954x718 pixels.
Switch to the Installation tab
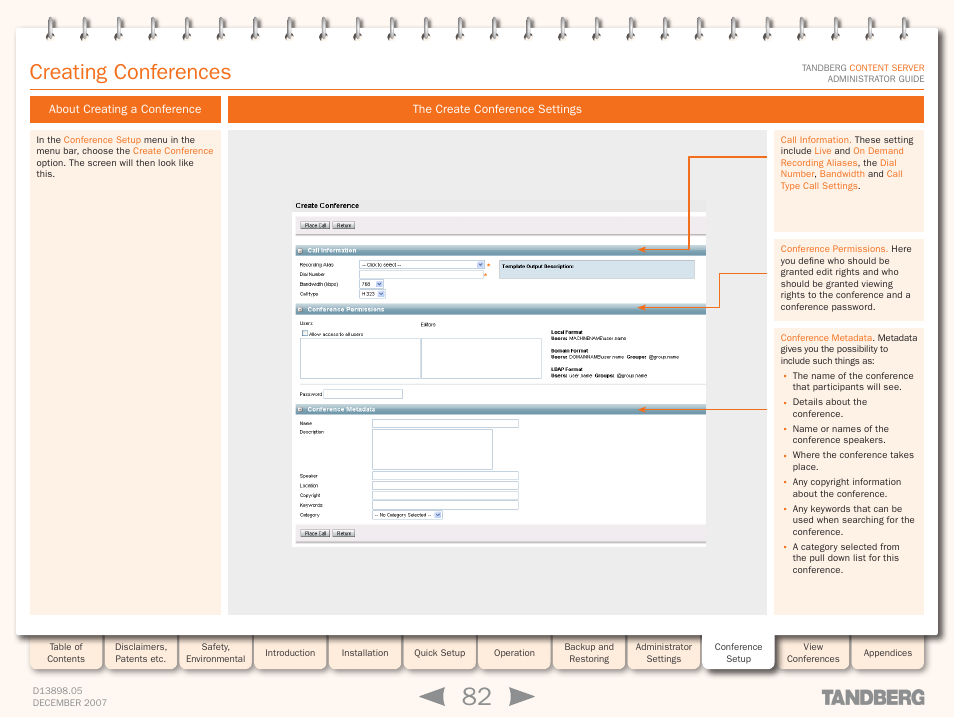[365, 653]
